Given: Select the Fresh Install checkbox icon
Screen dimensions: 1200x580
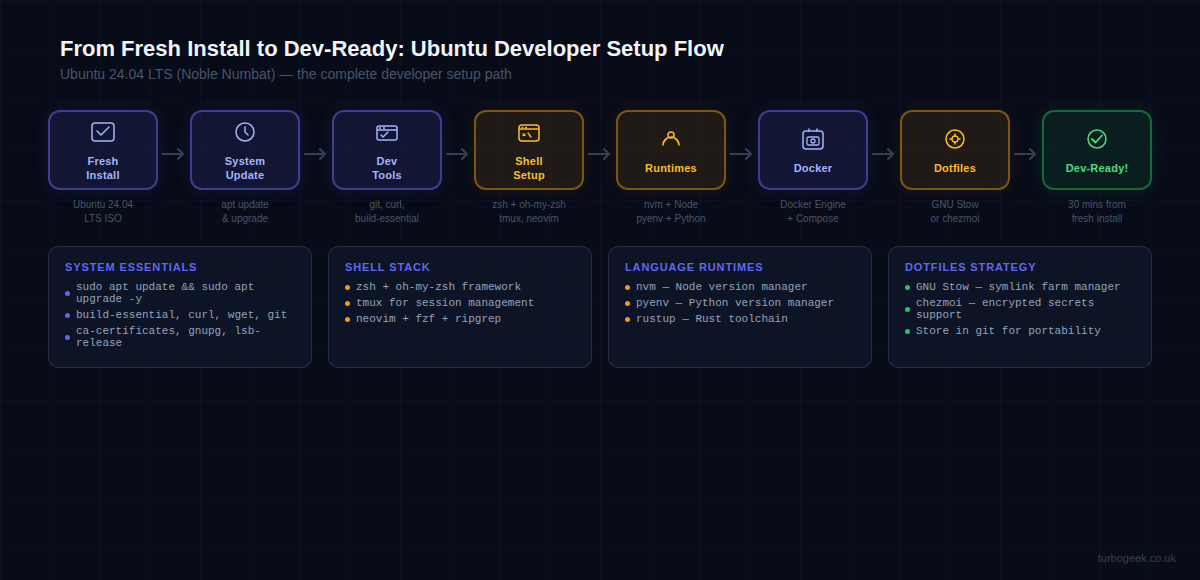Looking at the screenshot, I should coord(103,131).
